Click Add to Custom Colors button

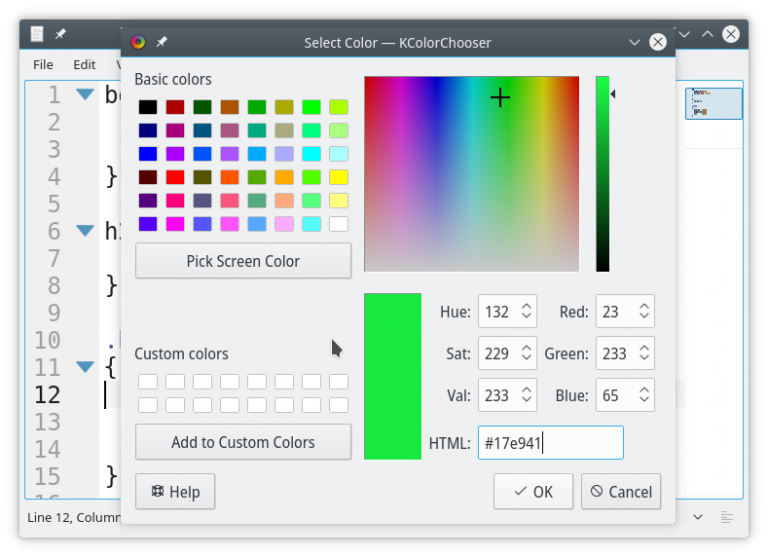coord(243,442)
